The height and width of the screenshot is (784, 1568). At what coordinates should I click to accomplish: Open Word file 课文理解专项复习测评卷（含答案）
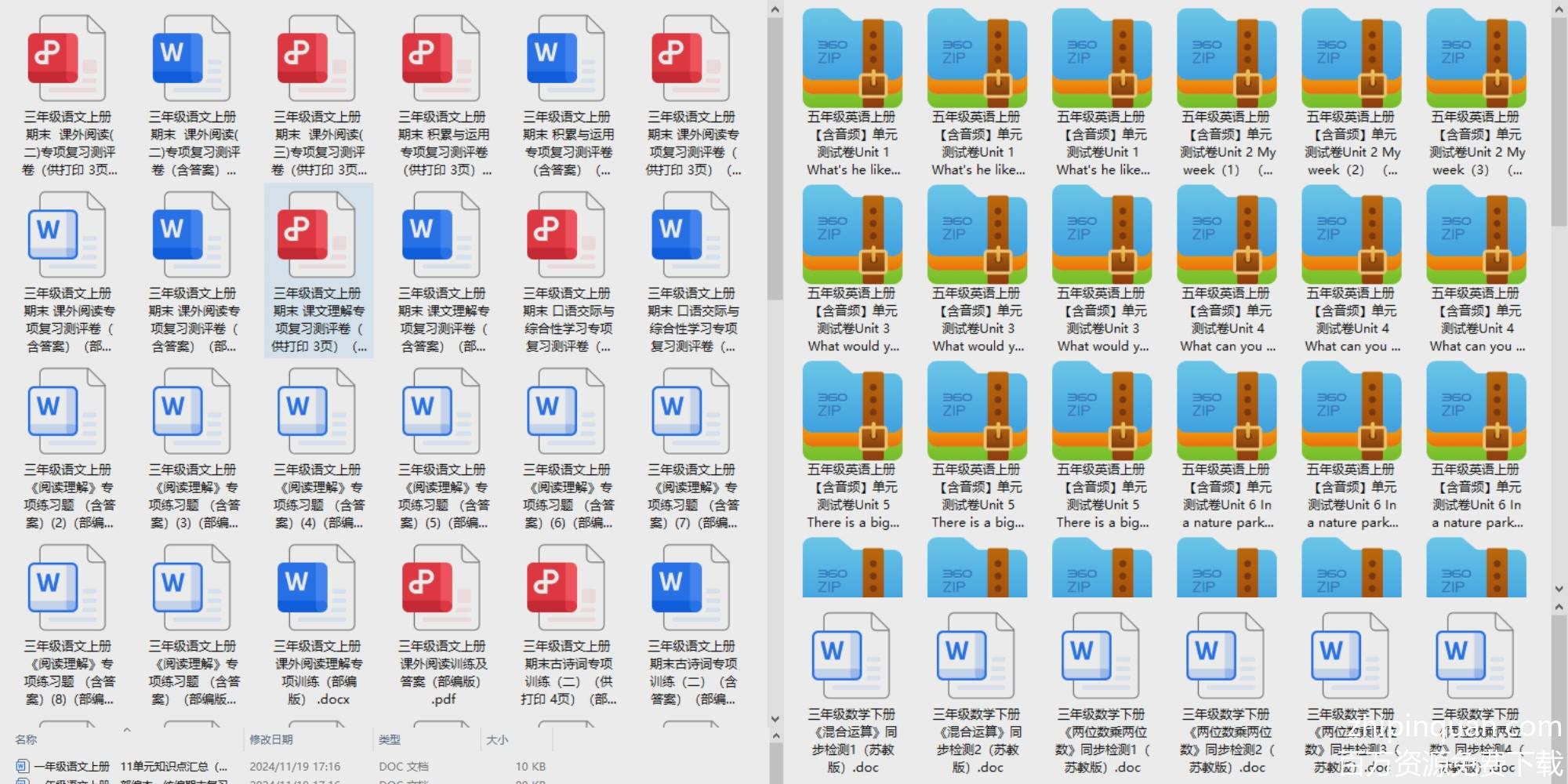pyautogui.click(x=443, y=271)
